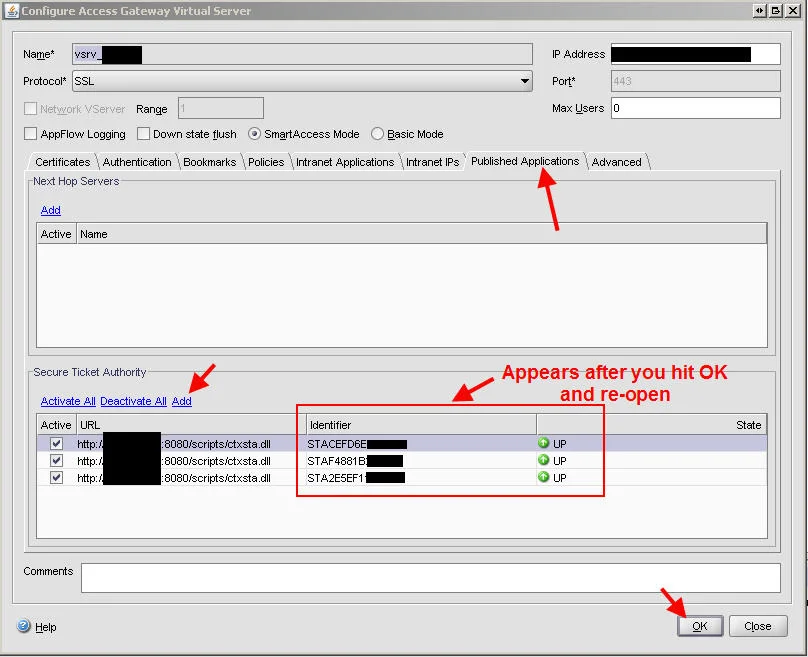
Task: Click the Name input field
Action: (302, 54)
